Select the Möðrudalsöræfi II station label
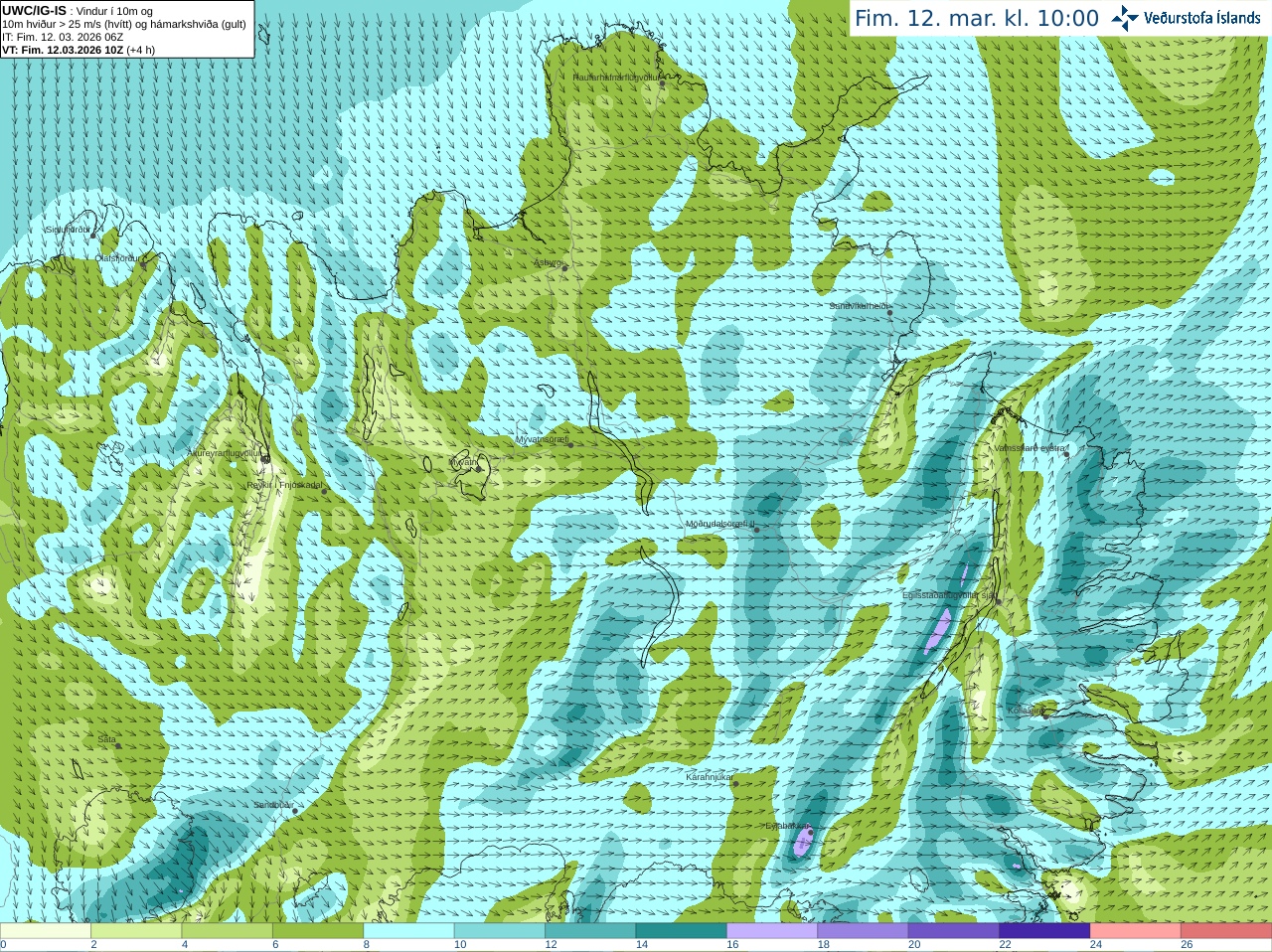Image resolution: width=1272 pixels, height=952 pixels. pos(719,524)
